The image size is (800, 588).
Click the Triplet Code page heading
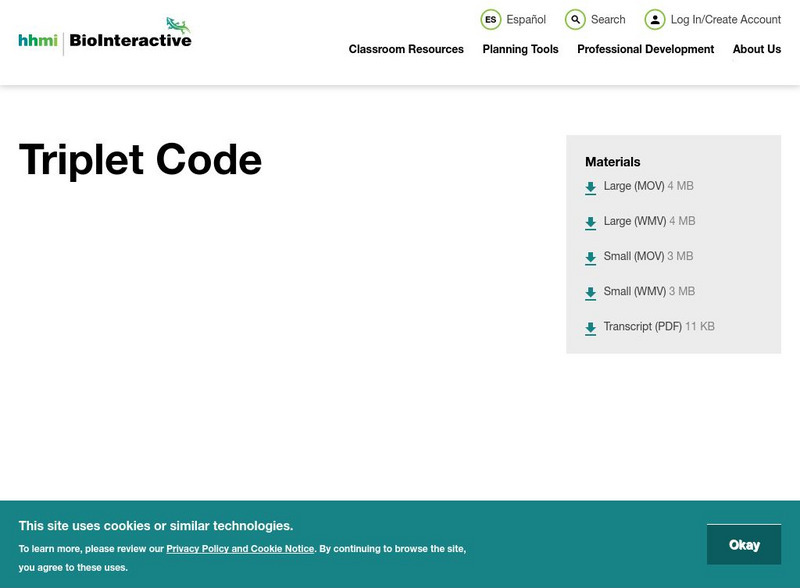(138, 160)
